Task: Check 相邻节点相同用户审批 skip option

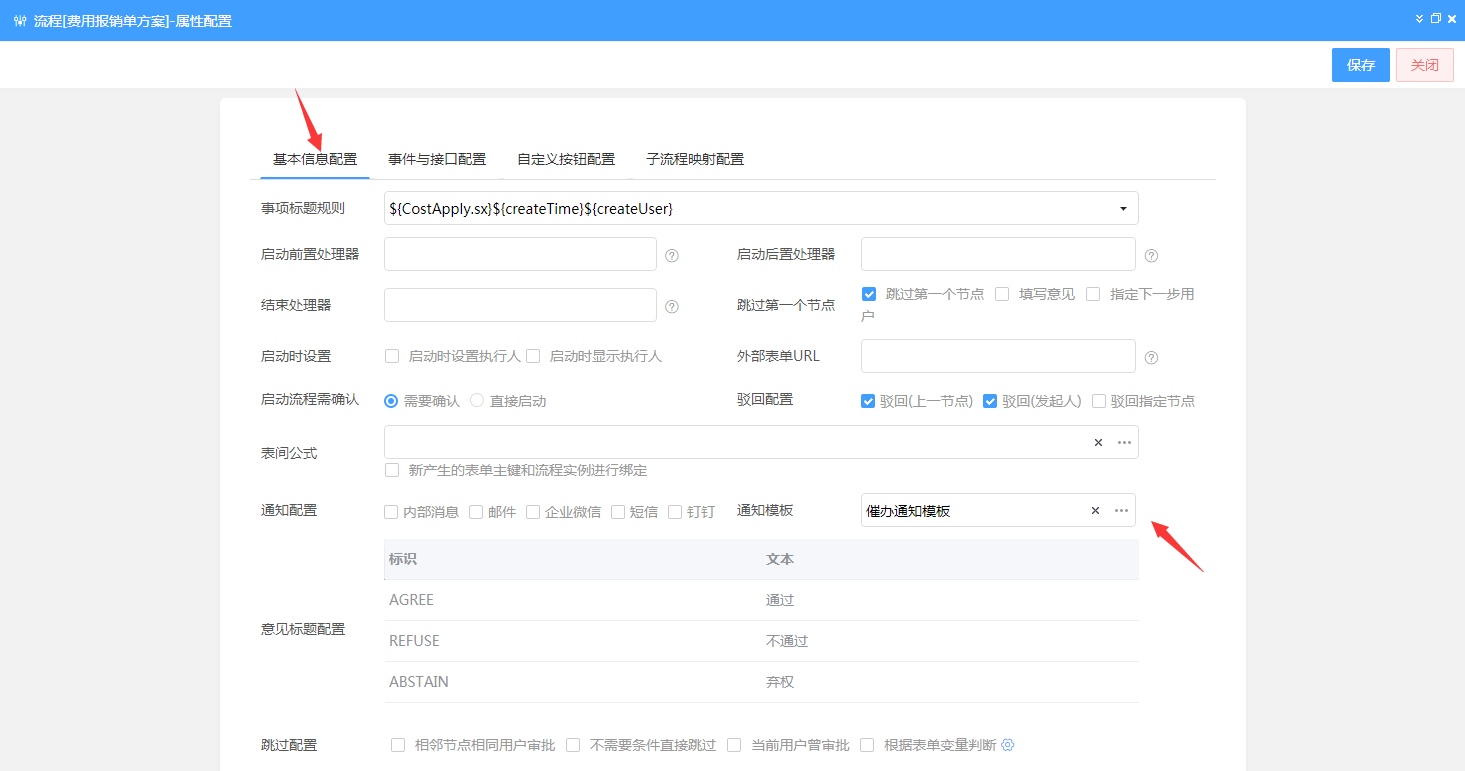Action: (398, 745)
